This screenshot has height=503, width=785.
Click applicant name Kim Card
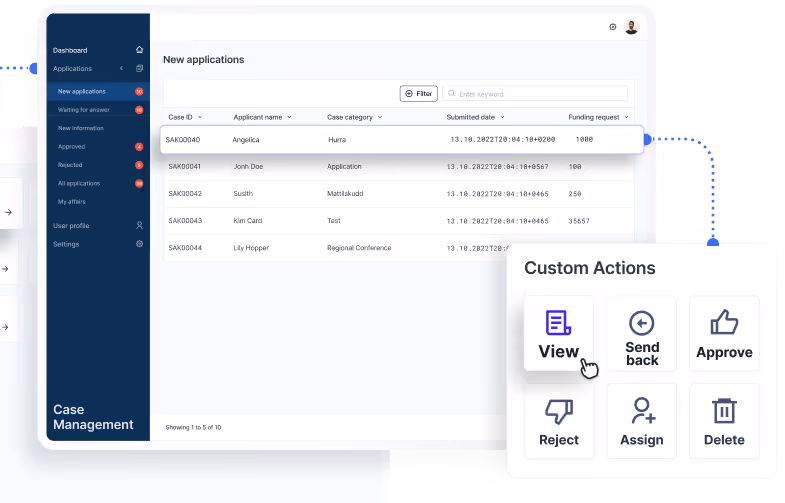click(x=248, y=221)
